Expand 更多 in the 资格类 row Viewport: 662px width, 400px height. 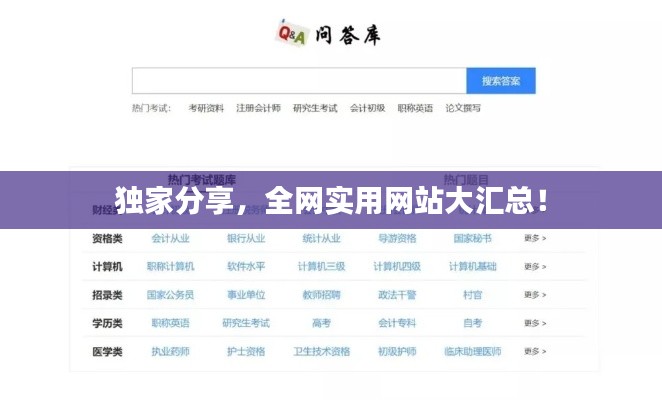click(x=535, y=239)
